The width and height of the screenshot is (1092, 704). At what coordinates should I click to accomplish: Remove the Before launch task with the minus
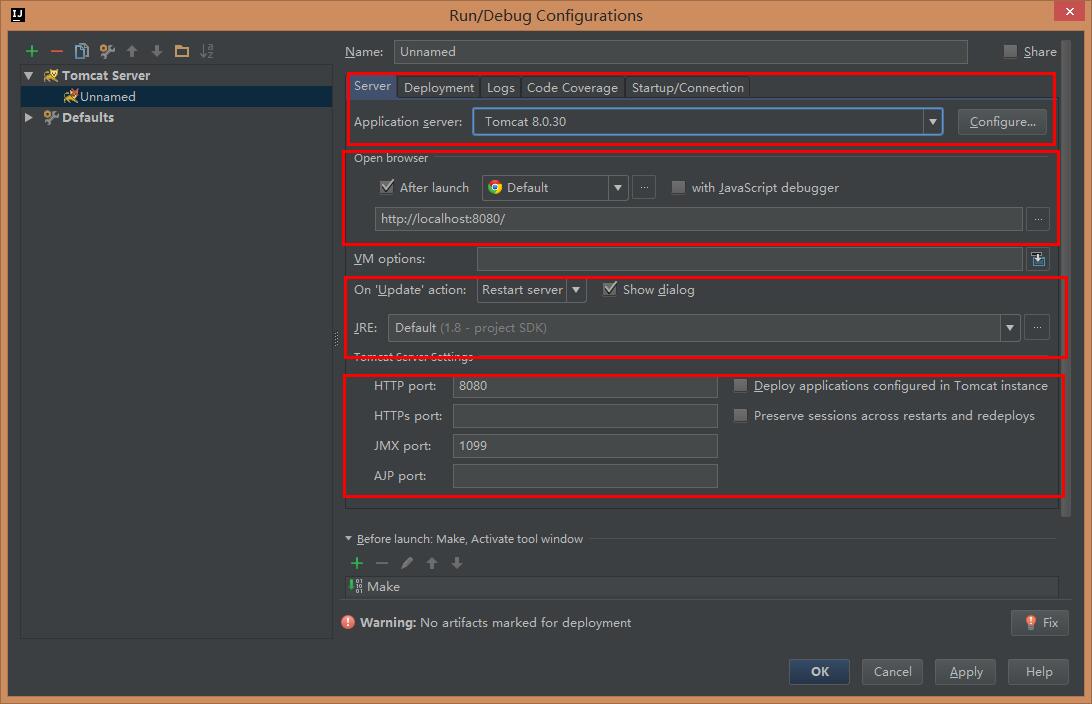point(382,563)
